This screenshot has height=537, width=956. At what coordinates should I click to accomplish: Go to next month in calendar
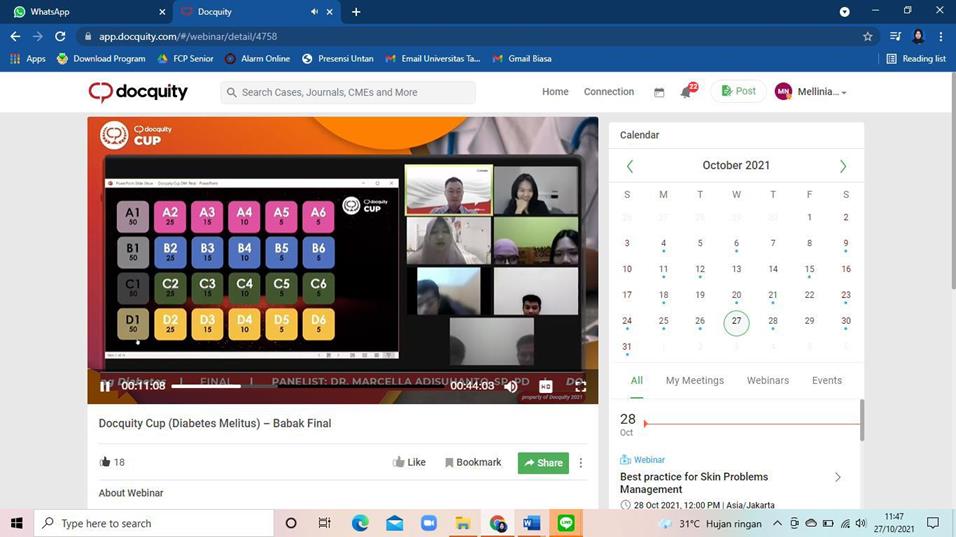(x=842, y=166)
